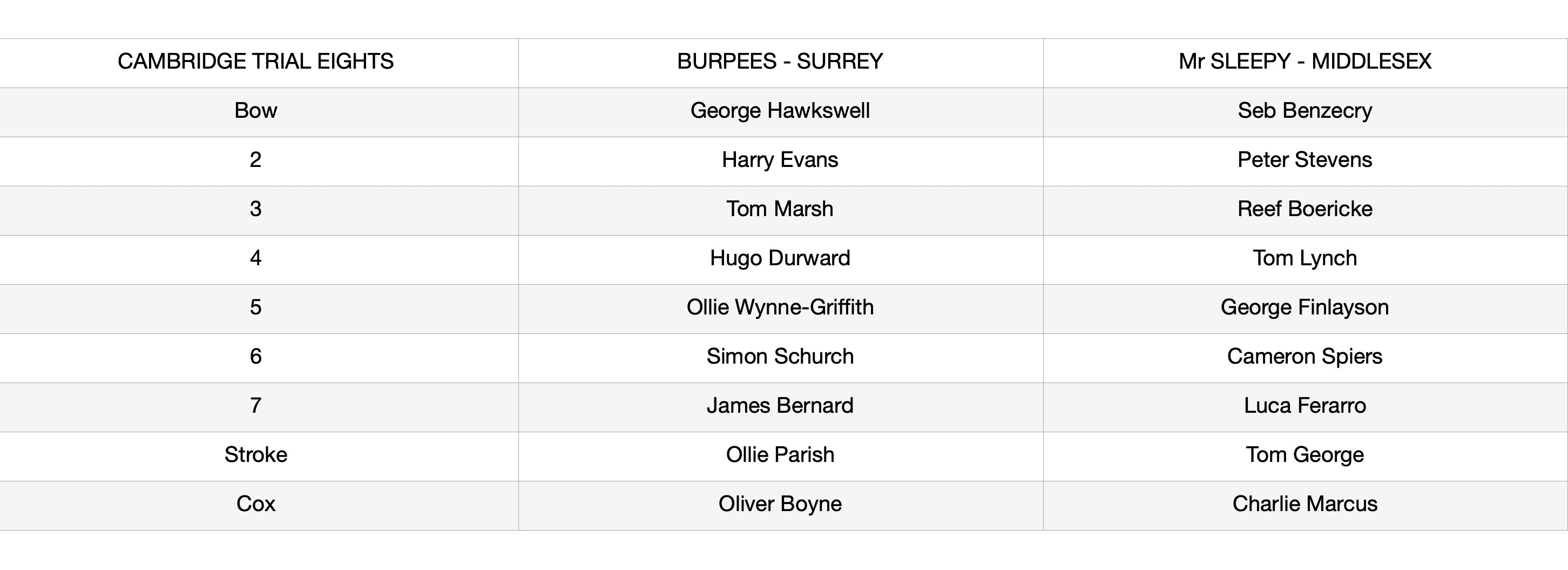Select the BURPEES - SURREY column header
The image size is (1568, 570).
780,62
